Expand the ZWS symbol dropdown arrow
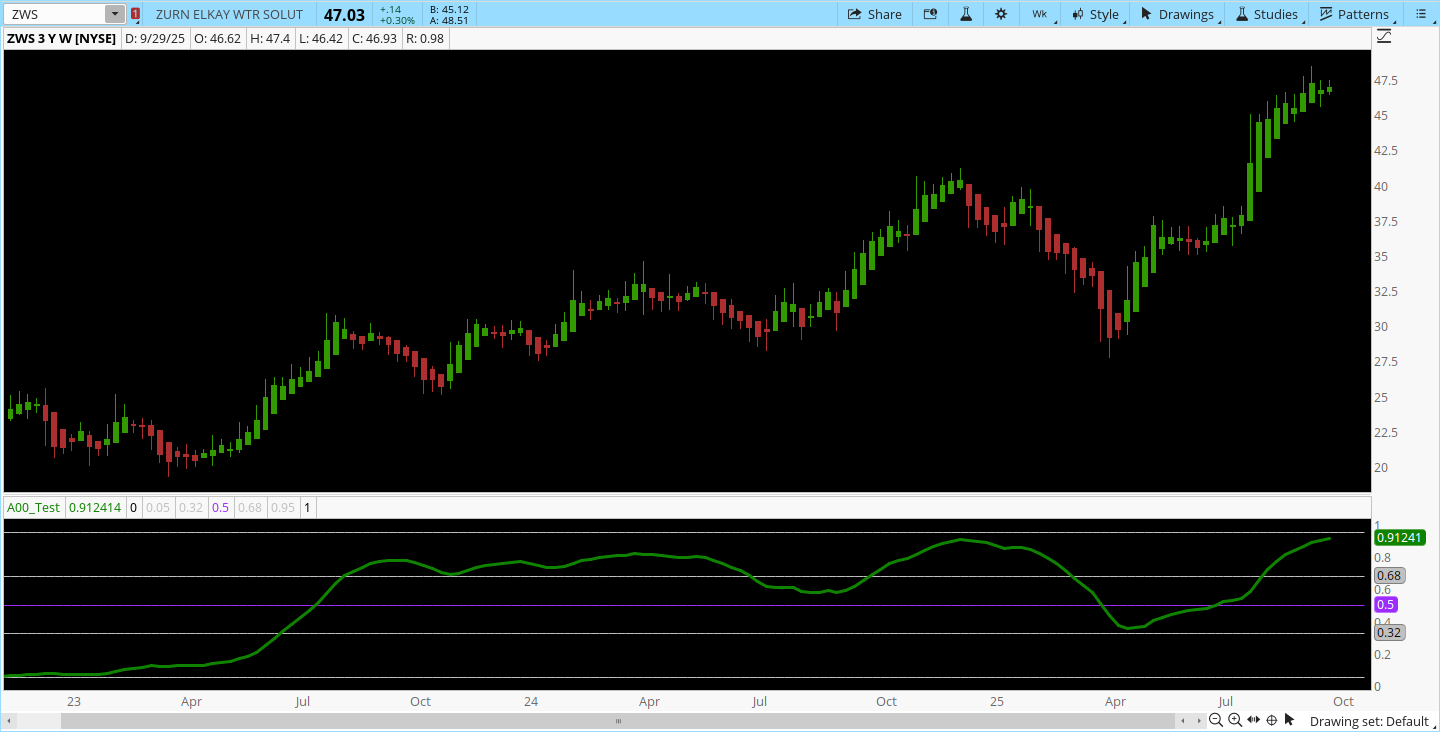This screenshot has height=732, width=1440. (114, 14)
